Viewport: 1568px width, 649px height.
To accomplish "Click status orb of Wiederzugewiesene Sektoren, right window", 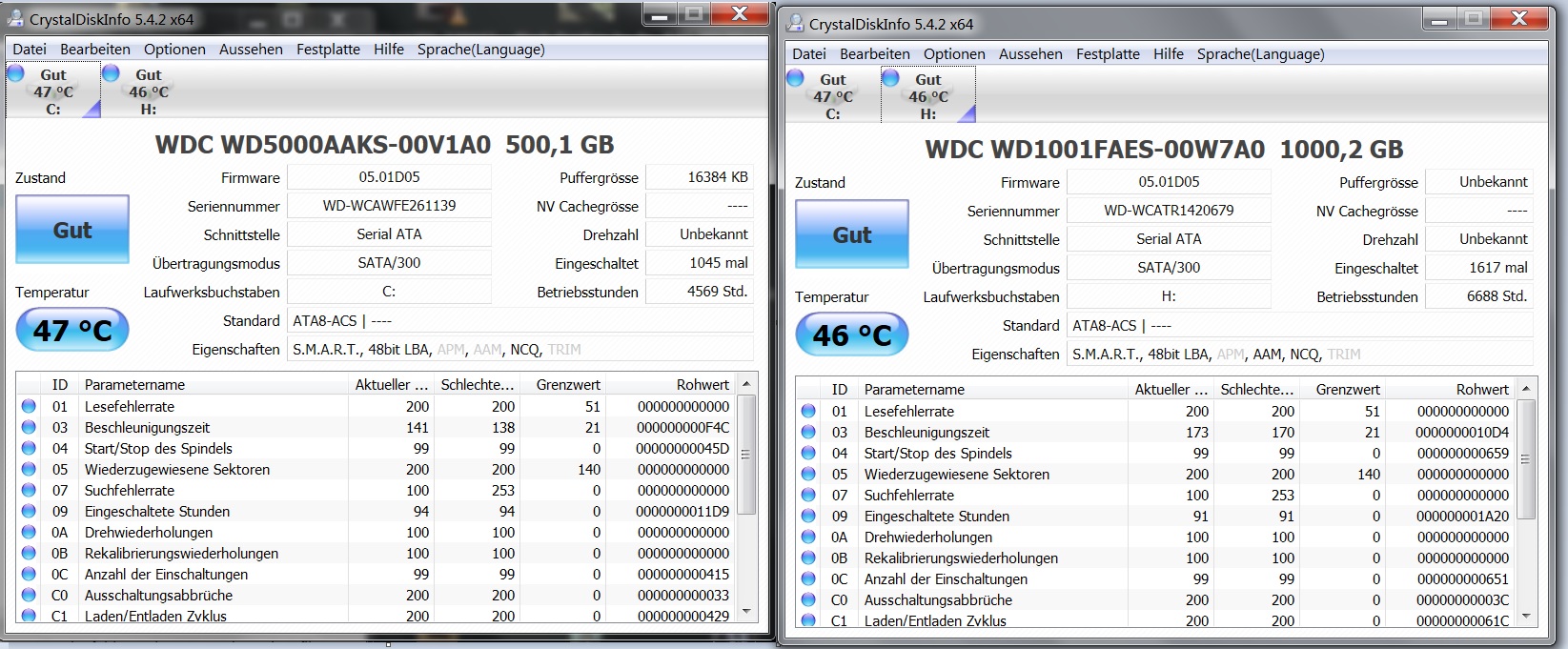I will coord(808,474).
